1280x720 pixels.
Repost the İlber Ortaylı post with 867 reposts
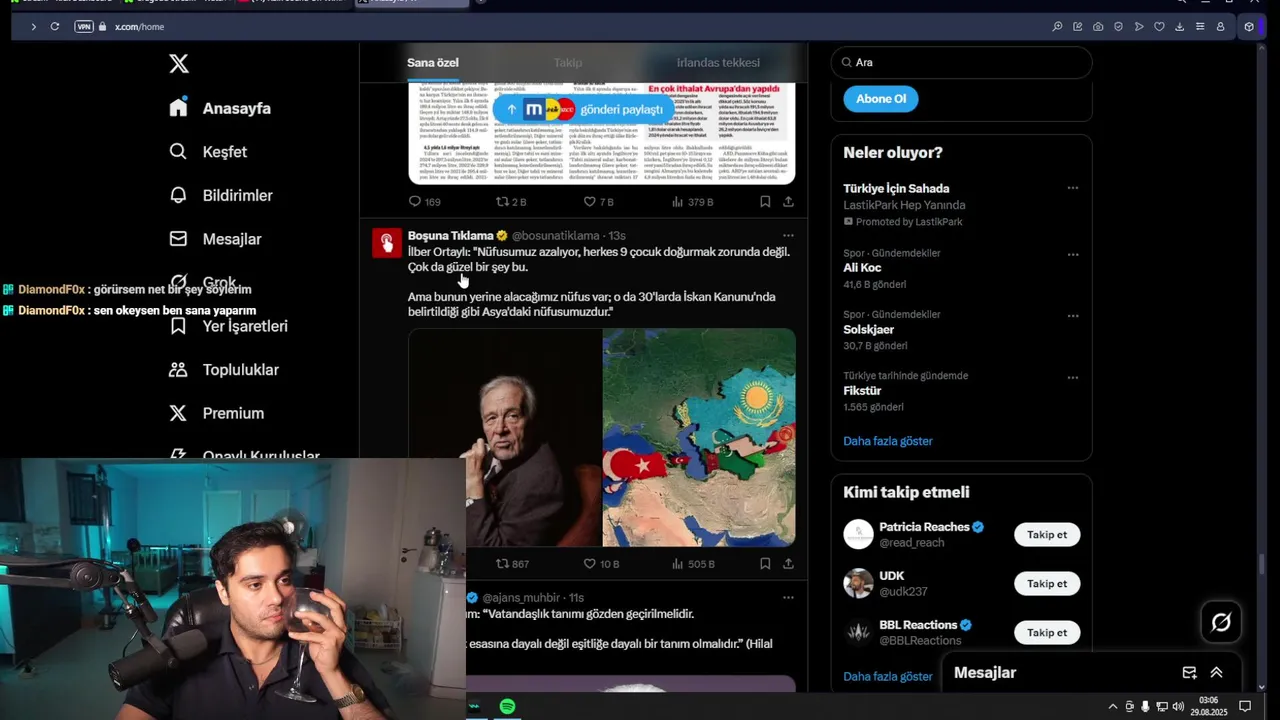[513, 564]
